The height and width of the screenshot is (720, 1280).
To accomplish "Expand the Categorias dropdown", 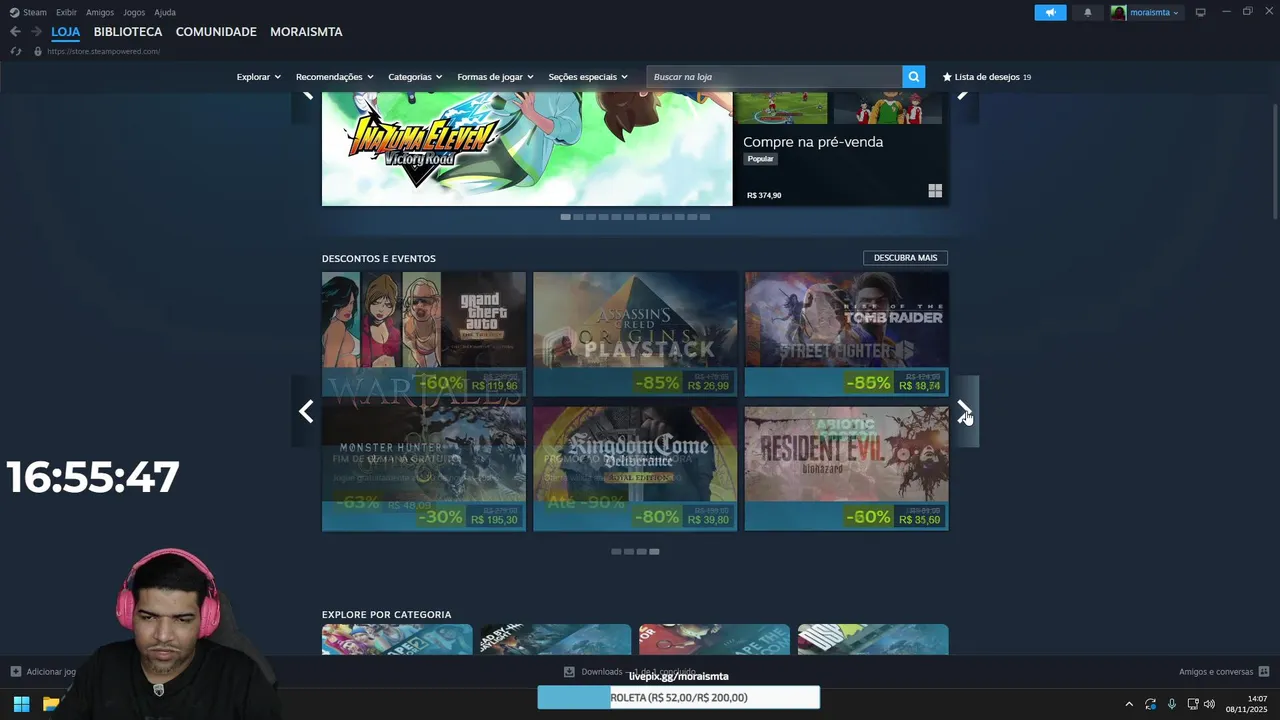I will pyautogui.click(x=415, y=77).
